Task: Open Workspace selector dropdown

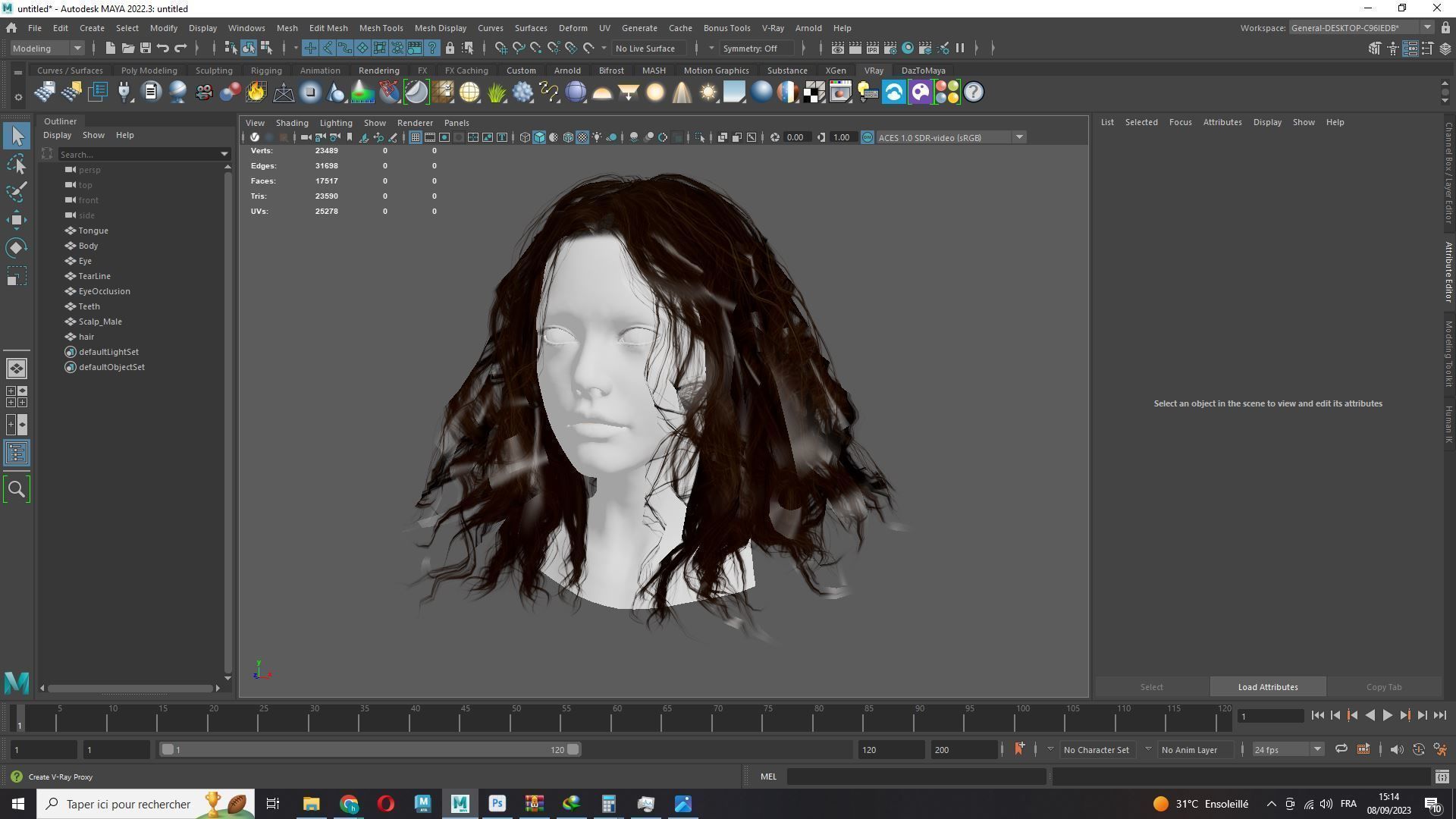Action: point(1360,28)
